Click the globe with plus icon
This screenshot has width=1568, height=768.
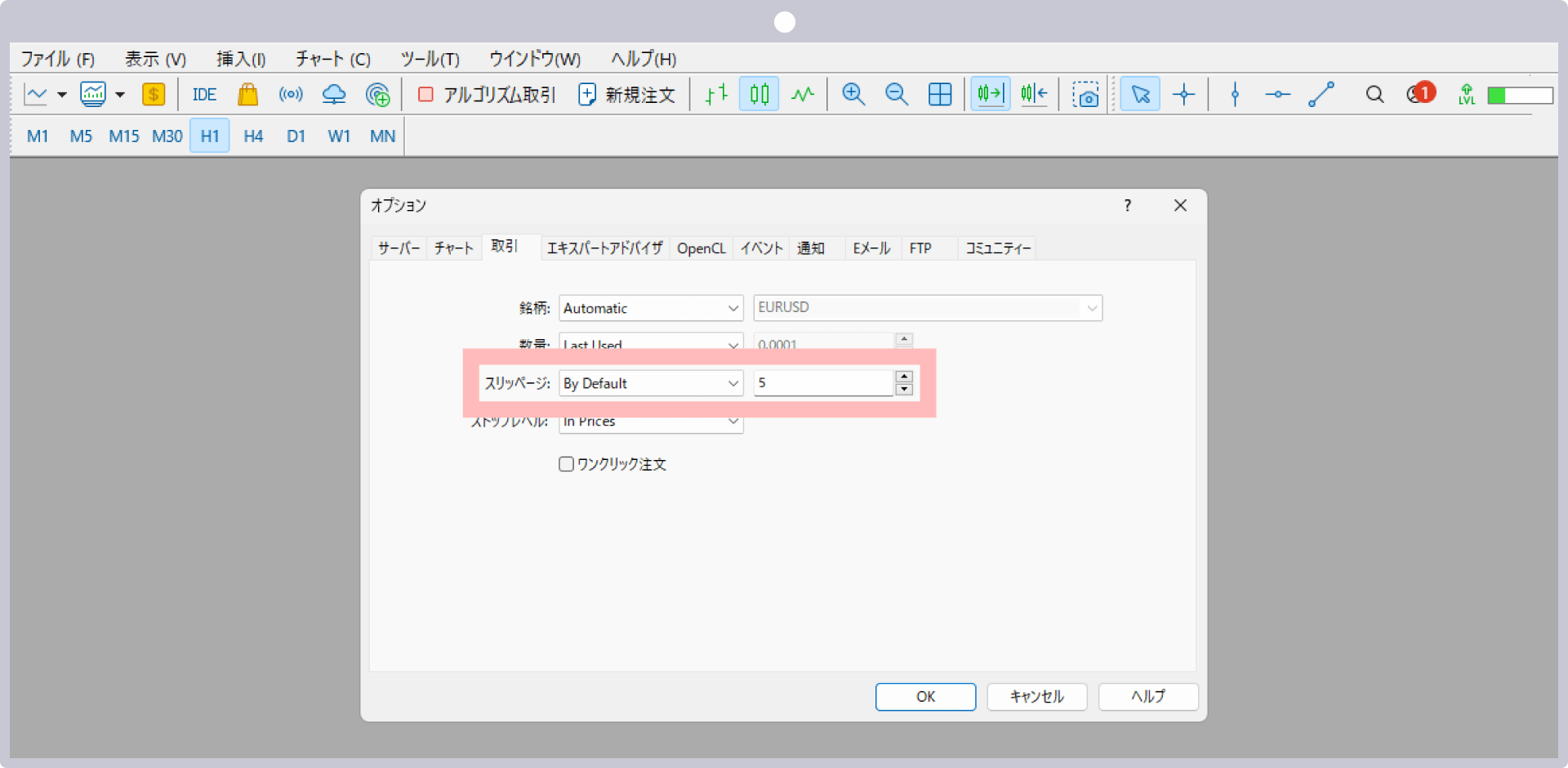(377, 95)
